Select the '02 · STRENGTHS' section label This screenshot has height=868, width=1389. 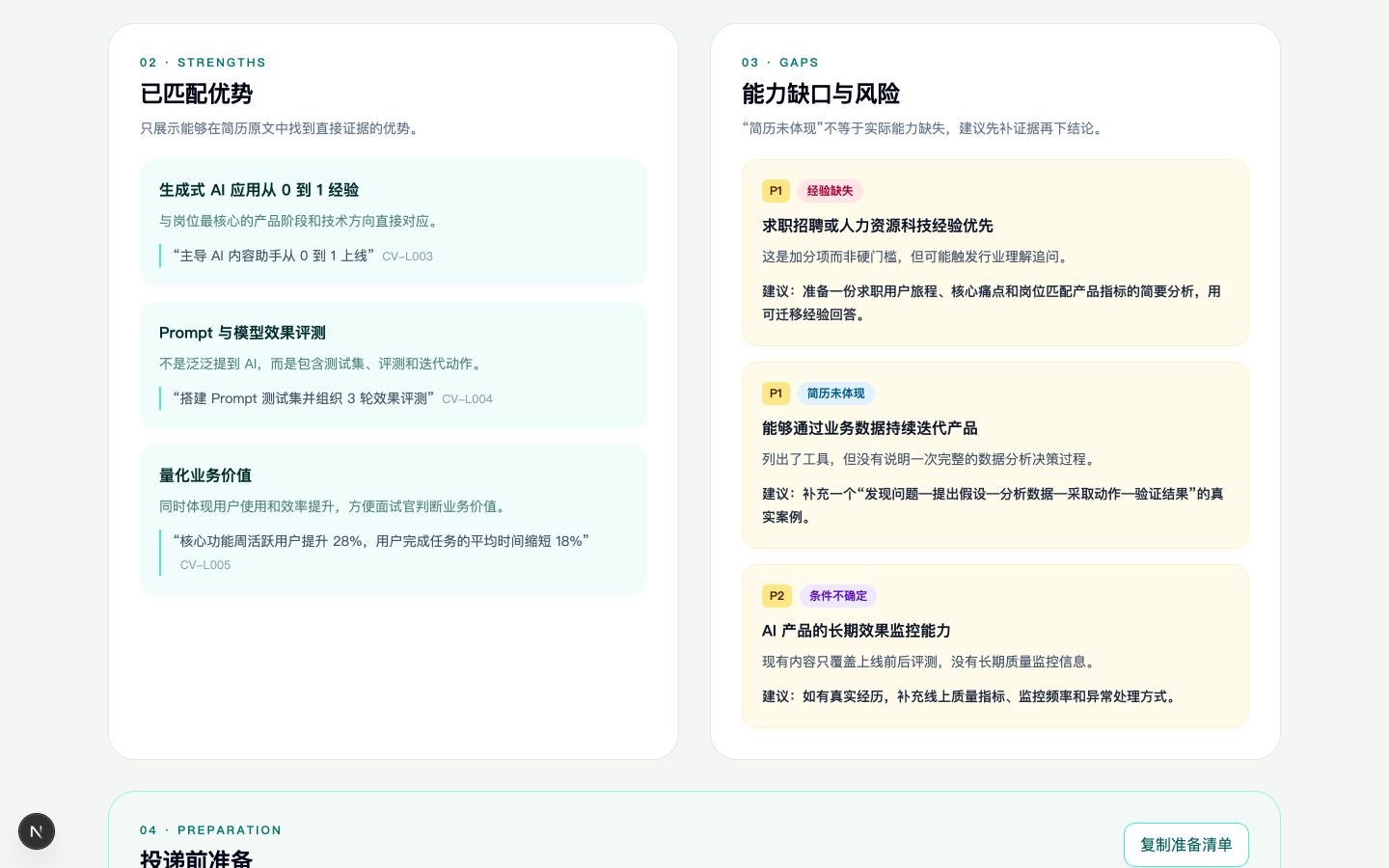[203, 63]
